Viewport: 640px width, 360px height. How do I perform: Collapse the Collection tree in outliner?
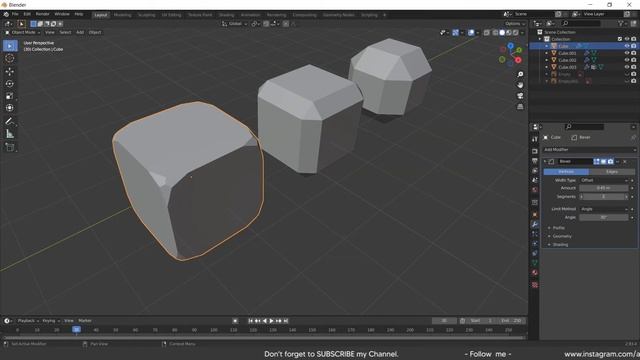click(540, 39)
